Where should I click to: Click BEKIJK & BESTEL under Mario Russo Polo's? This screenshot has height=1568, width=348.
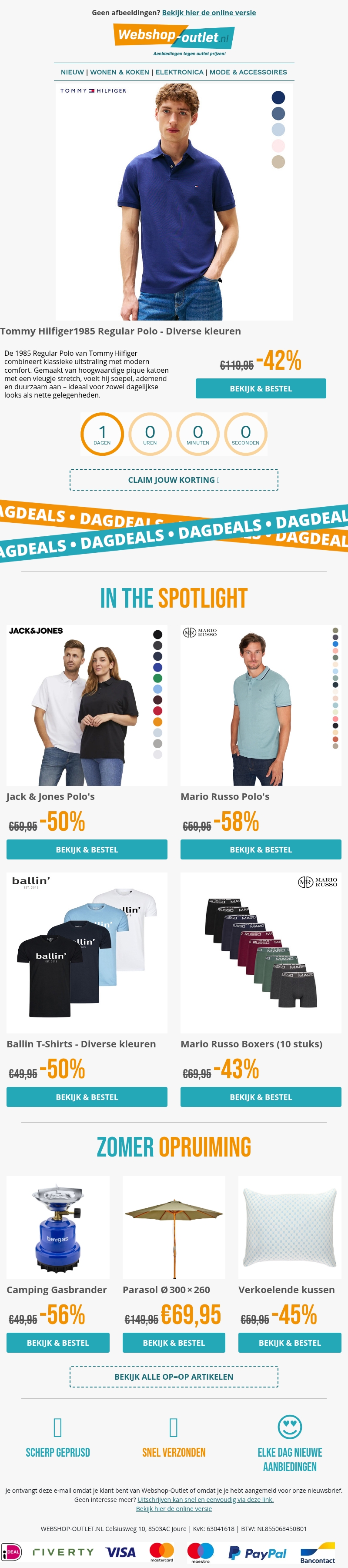(261, 849)
